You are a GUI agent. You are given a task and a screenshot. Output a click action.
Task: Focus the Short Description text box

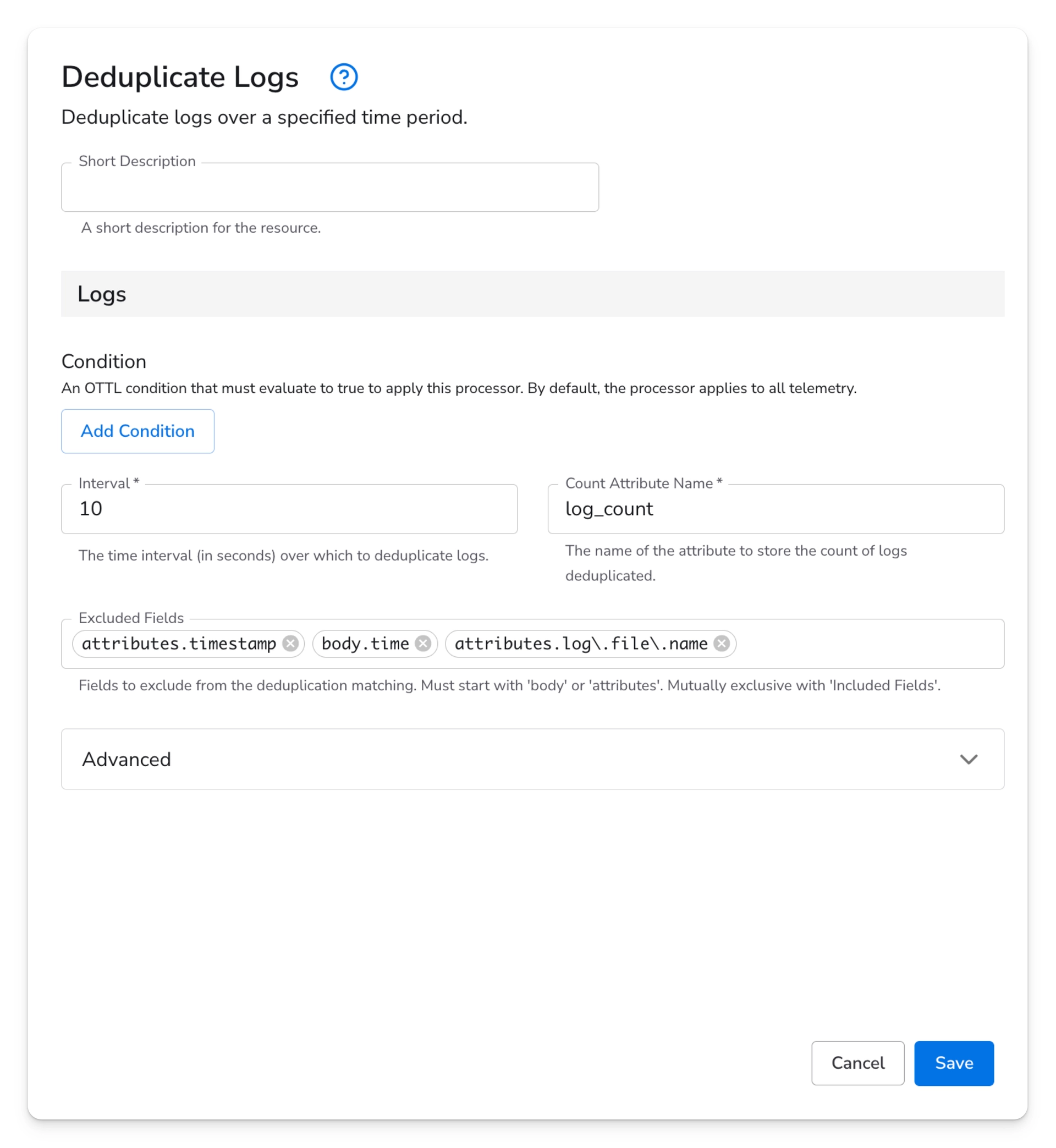(x=329, y=188)
